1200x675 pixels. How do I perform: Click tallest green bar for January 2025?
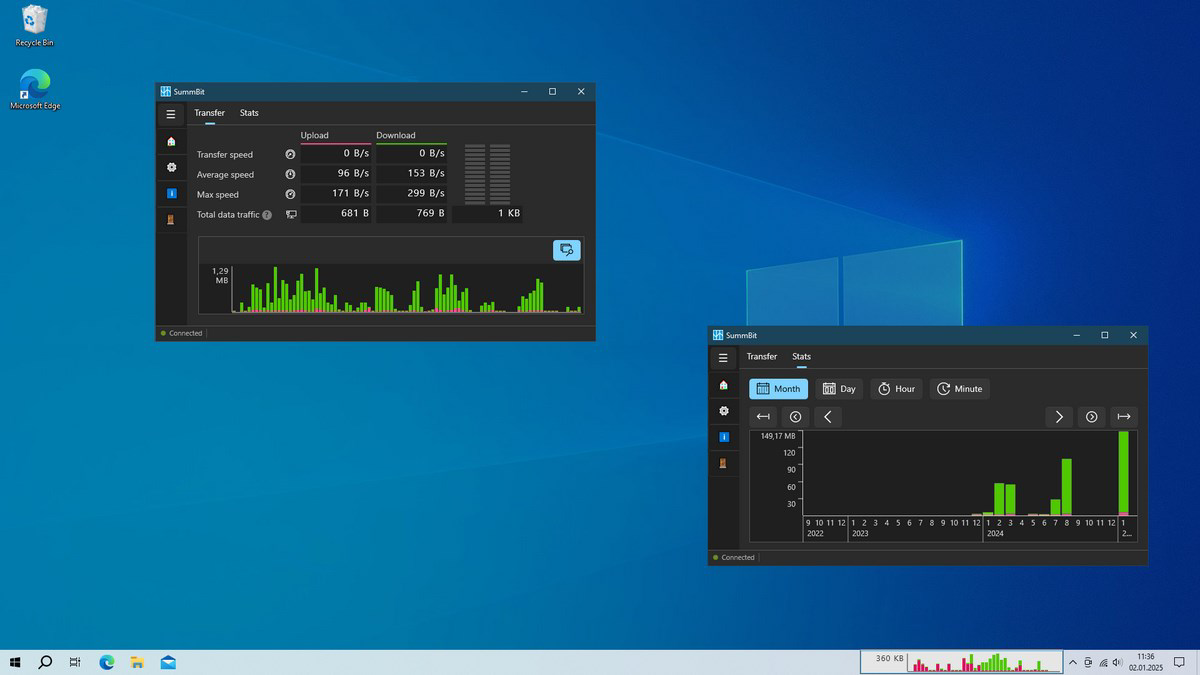[x=1124, y=473]
